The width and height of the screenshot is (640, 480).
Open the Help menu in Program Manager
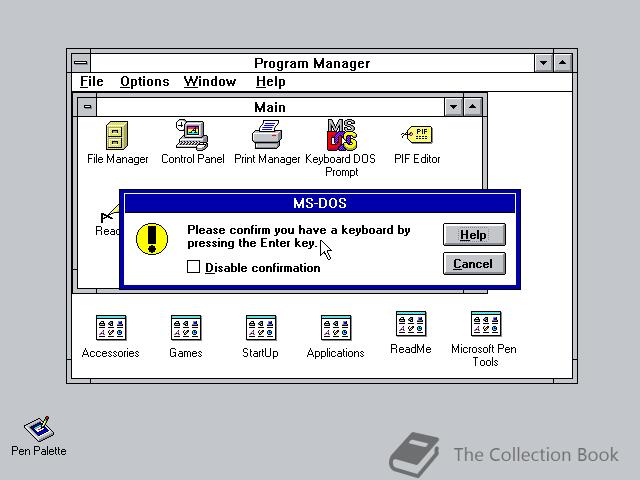pyautogui.click(x=270, y=82)
